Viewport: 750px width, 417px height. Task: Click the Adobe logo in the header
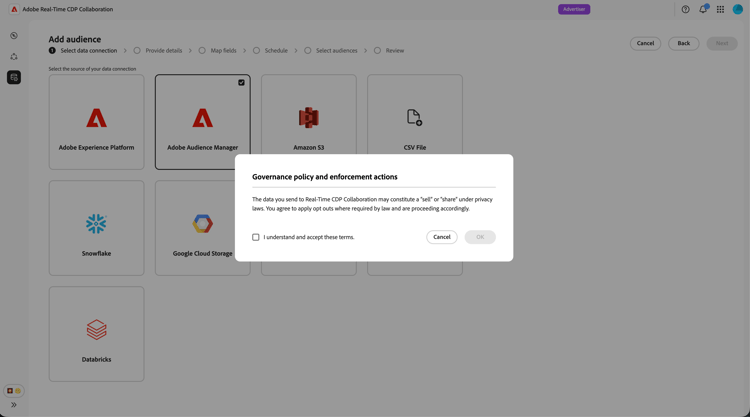14,9
